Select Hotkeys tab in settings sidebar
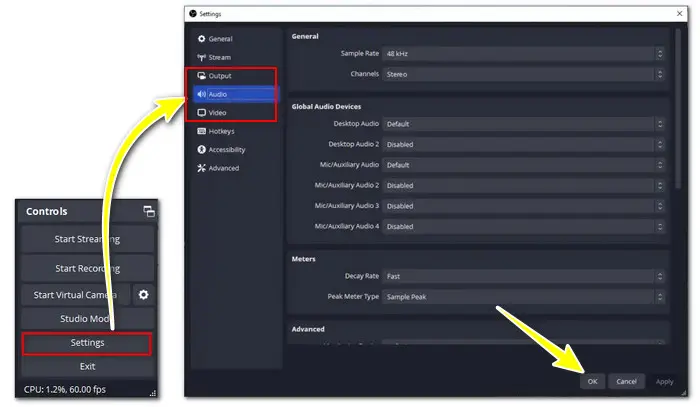 [x=235, y=131]
